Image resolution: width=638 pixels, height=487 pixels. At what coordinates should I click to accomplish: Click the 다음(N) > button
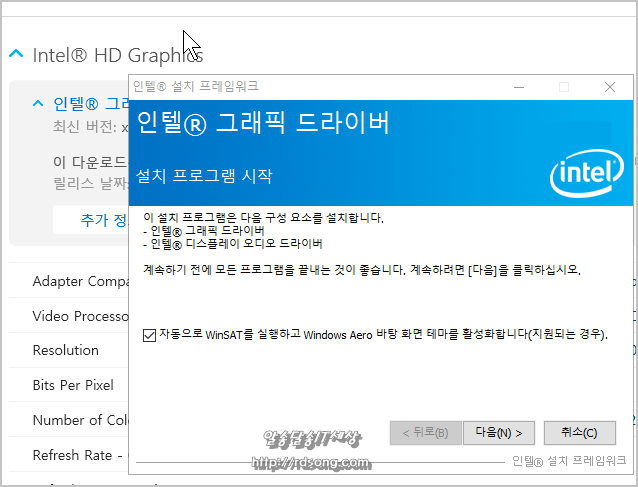coord(498,432)
